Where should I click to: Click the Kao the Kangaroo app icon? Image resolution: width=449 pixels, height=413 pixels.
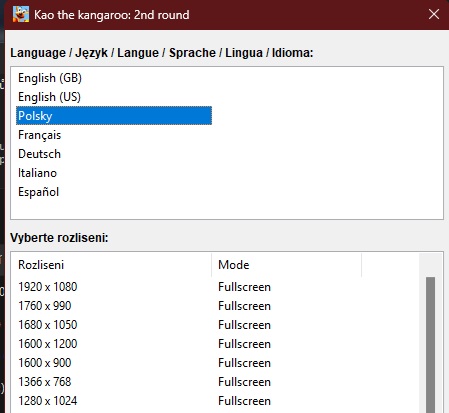tap(21, 14)
